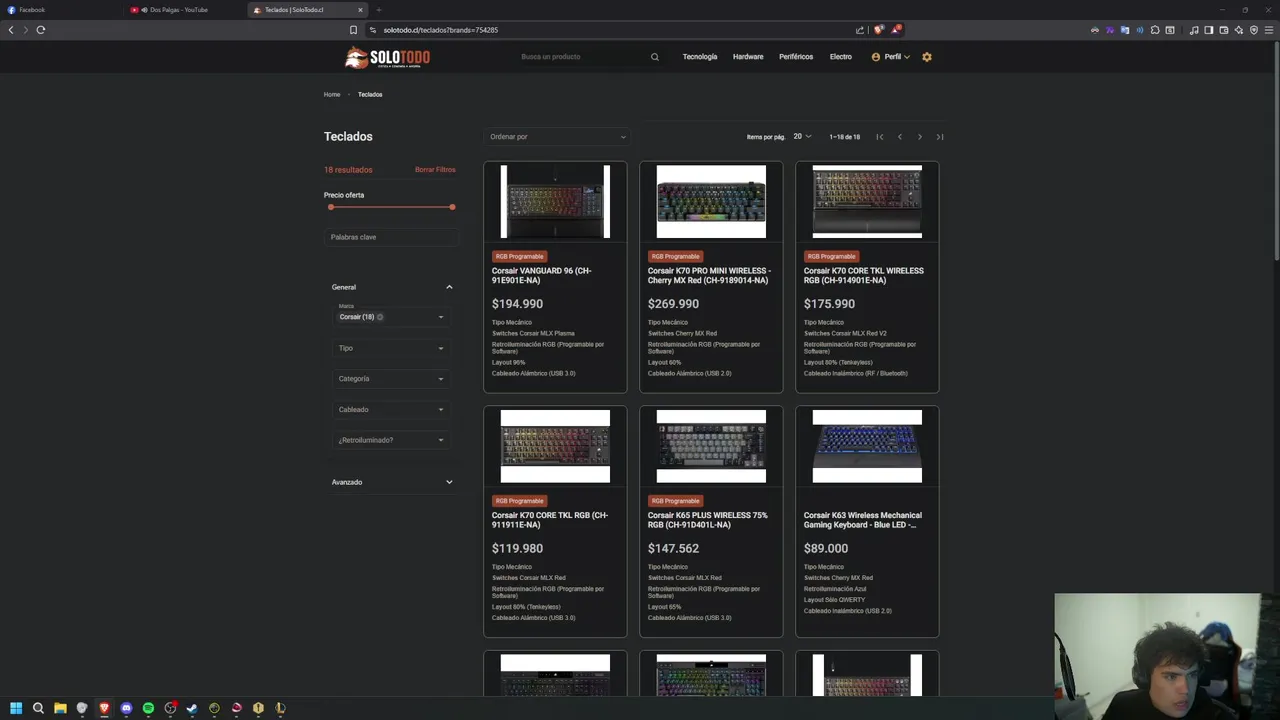The width and height of the screenshot is (1280, 720).
Task: Open Corsair K65 PLUS WIRELESS 75% title
Action: click(x=708, y=520)
